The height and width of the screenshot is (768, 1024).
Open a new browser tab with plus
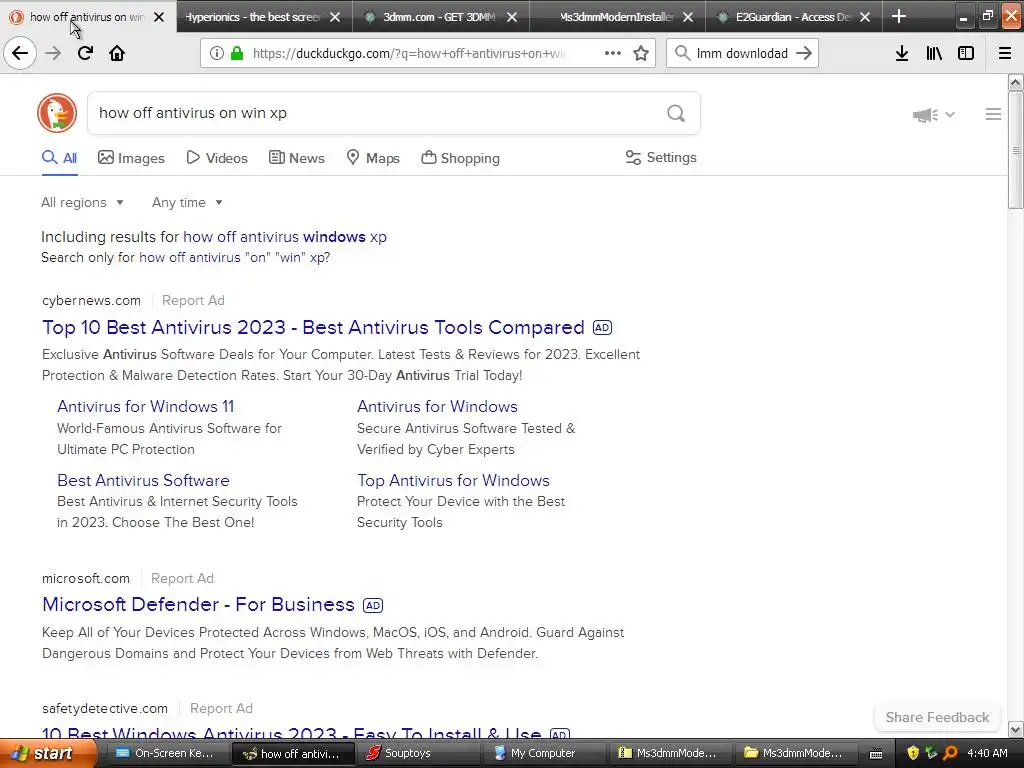click(x=899, y=16)
